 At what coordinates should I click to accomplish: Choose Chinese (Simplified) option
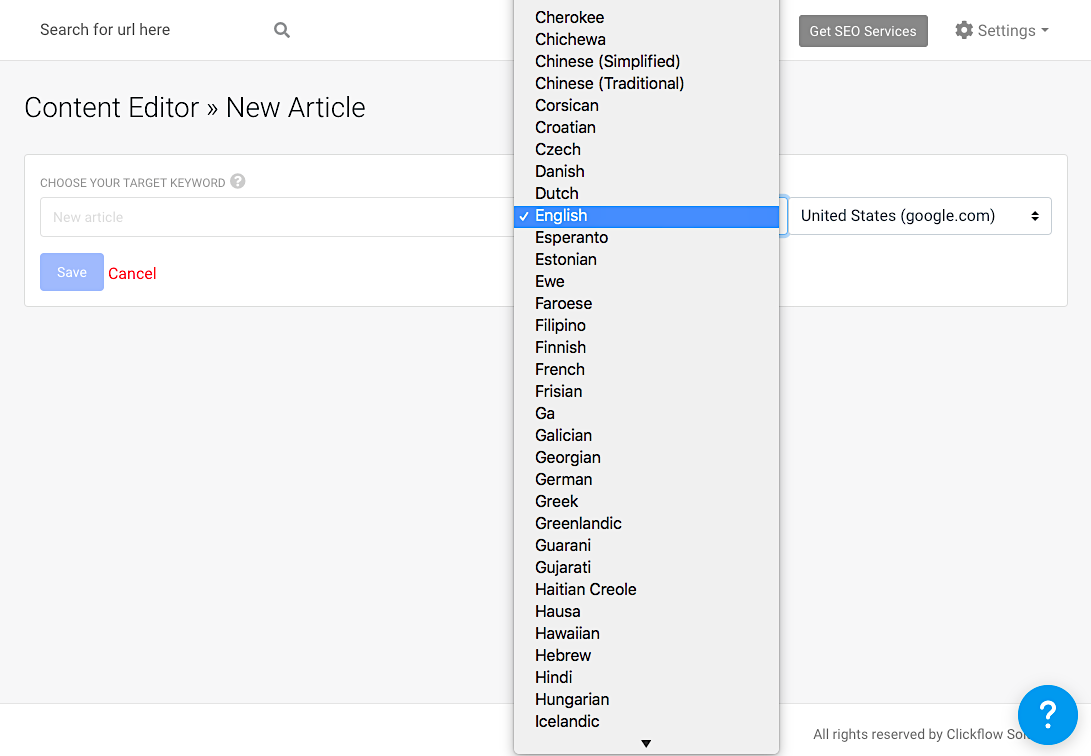point(646,61)
